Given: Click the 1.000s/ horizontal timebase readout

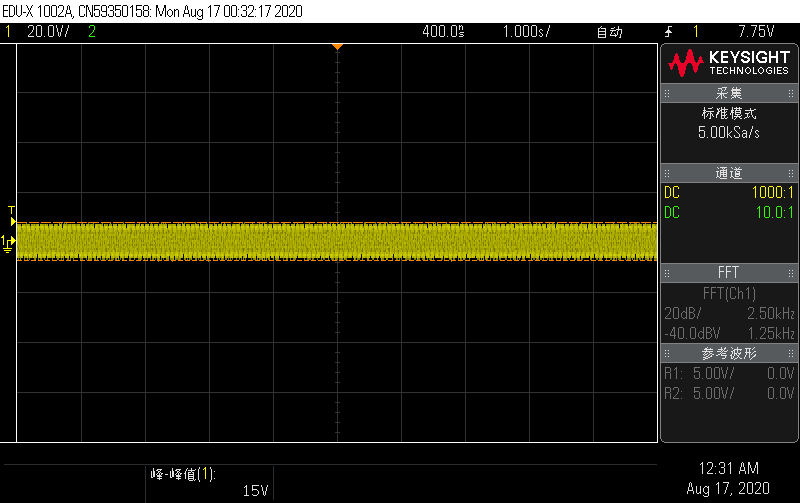Looking at the screenshot, I should pyautogui.click(x=526, y=32).
